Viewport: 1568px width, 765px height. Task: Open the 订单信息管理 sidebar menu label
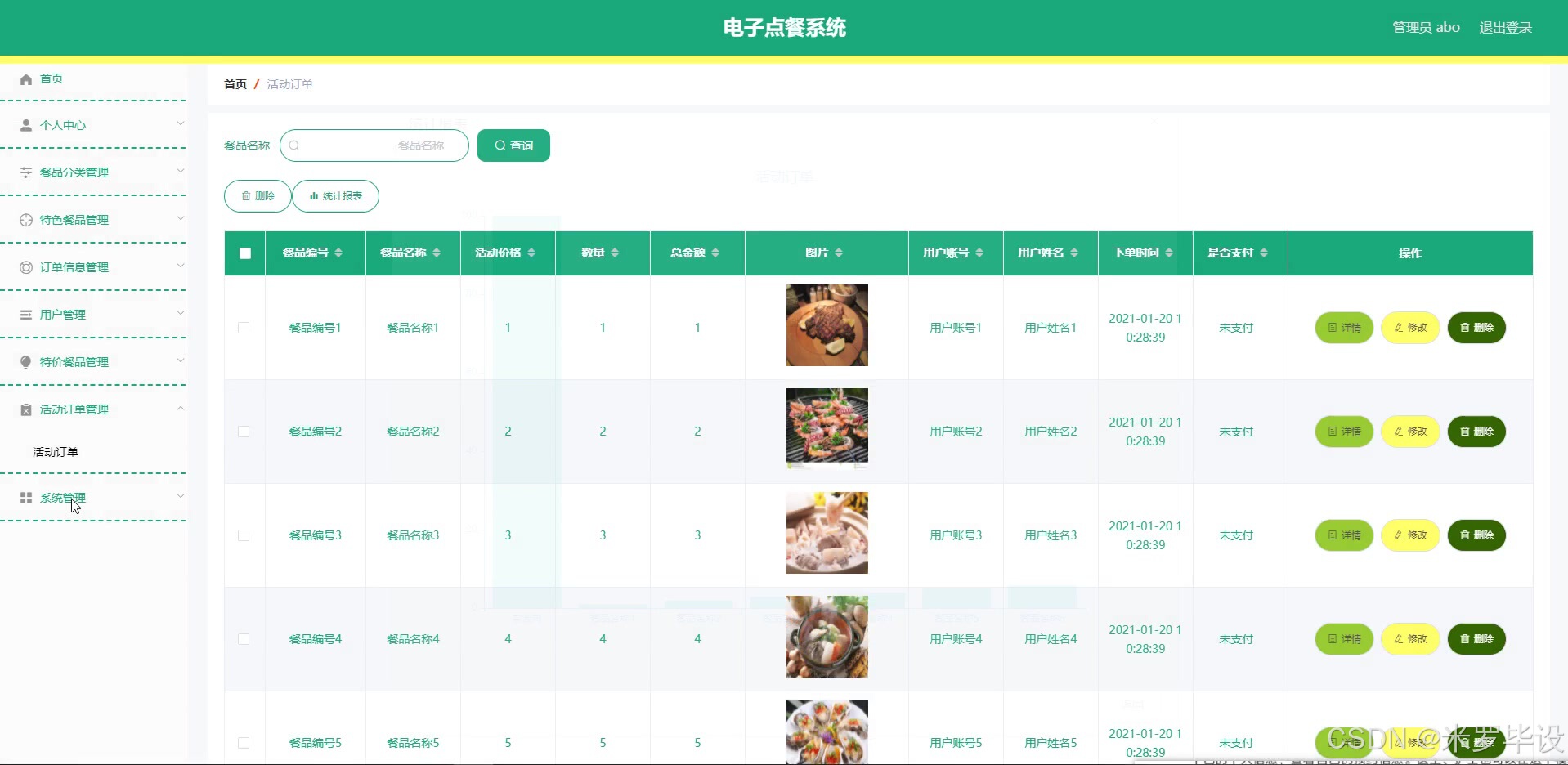pos(74,268)
